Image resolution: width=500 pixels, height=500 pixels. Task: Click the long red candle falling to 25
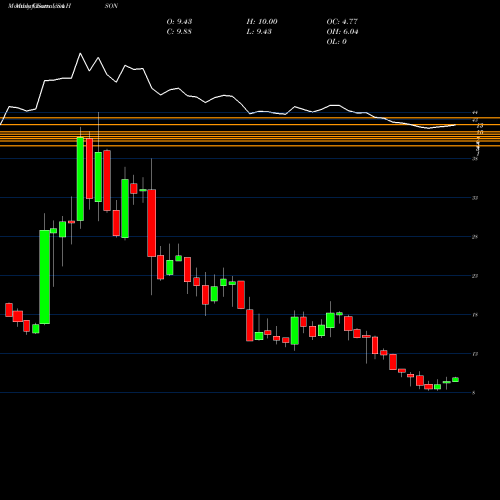152,223
